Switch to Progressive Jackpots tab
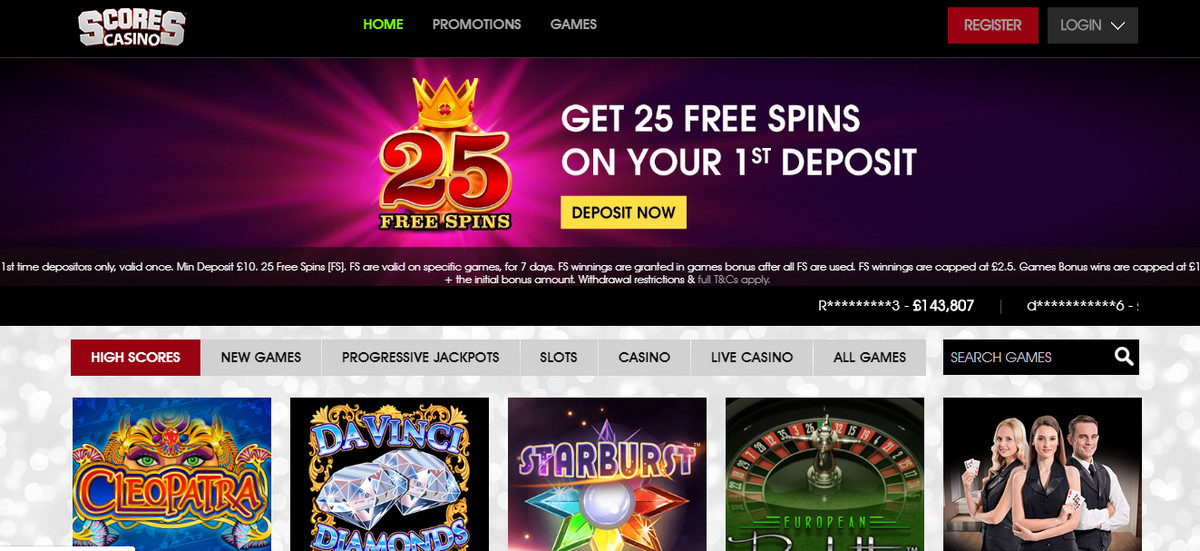Screen dimensions: 1200x551 [421, 357]
